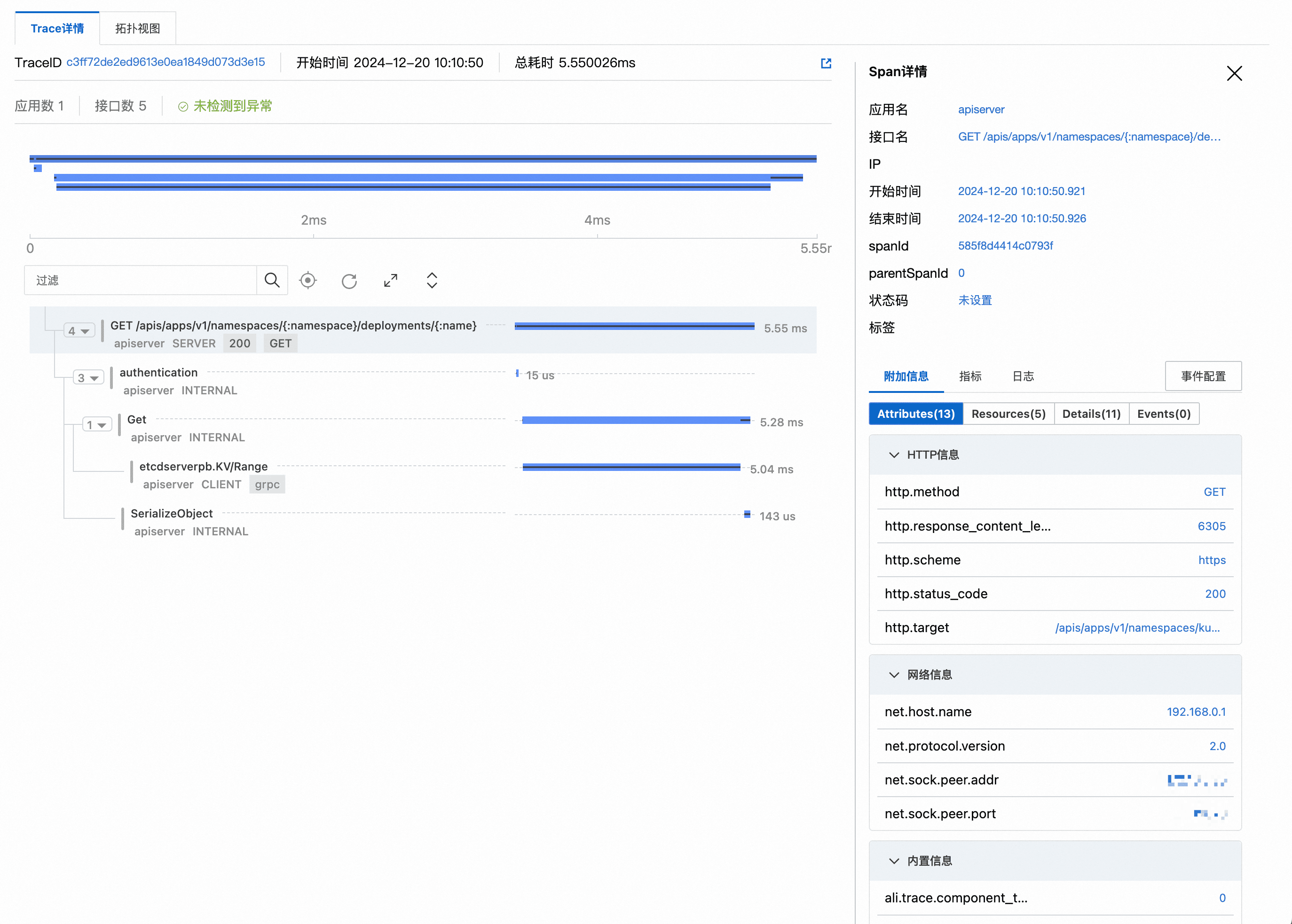Image resolution: width=1292 pixels, height=924 pixels.
Task: Switch to 拓扑视图 tab
Action: [x=137, y=29]
